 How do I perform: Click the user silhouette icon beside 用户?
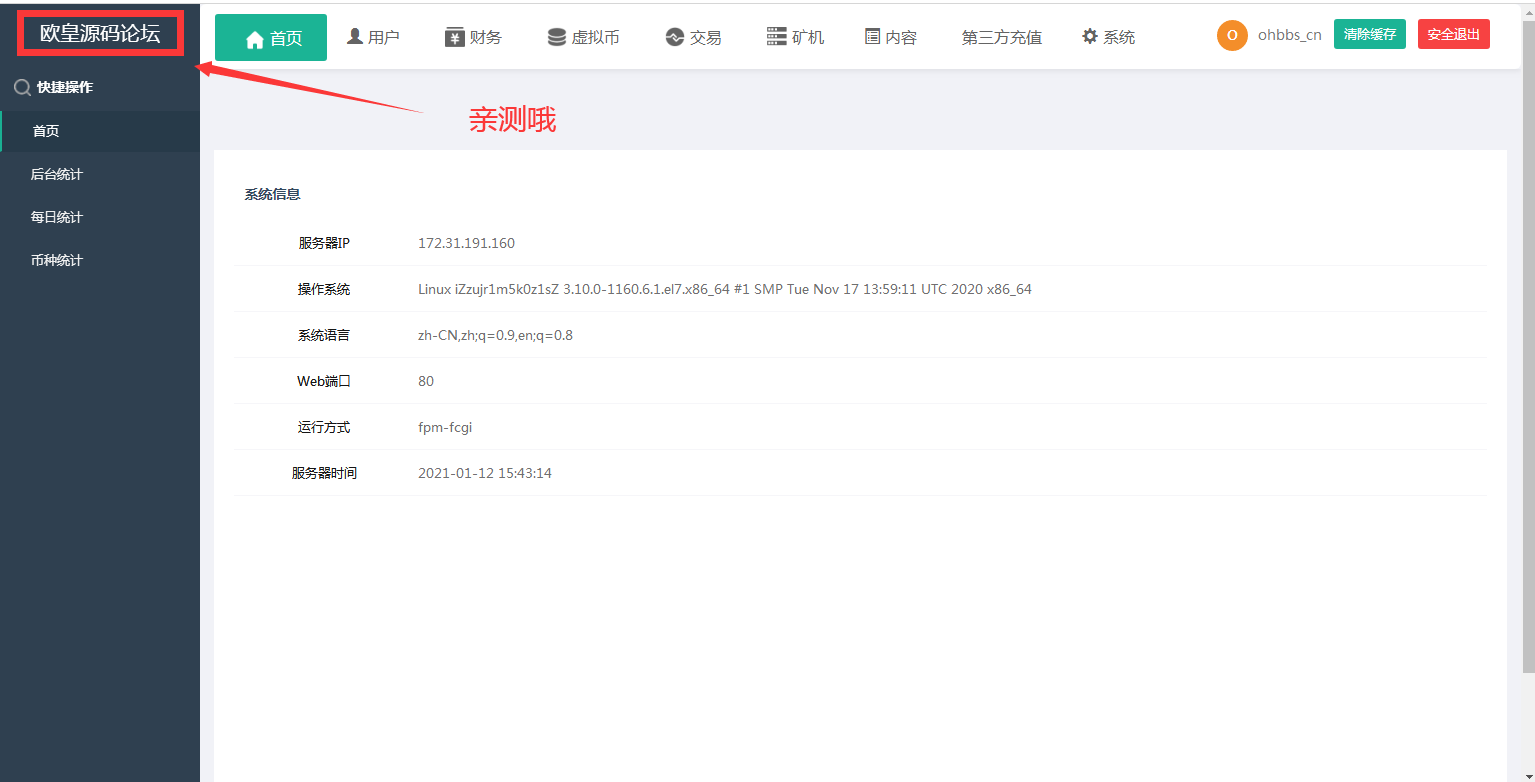click(354, 36)
